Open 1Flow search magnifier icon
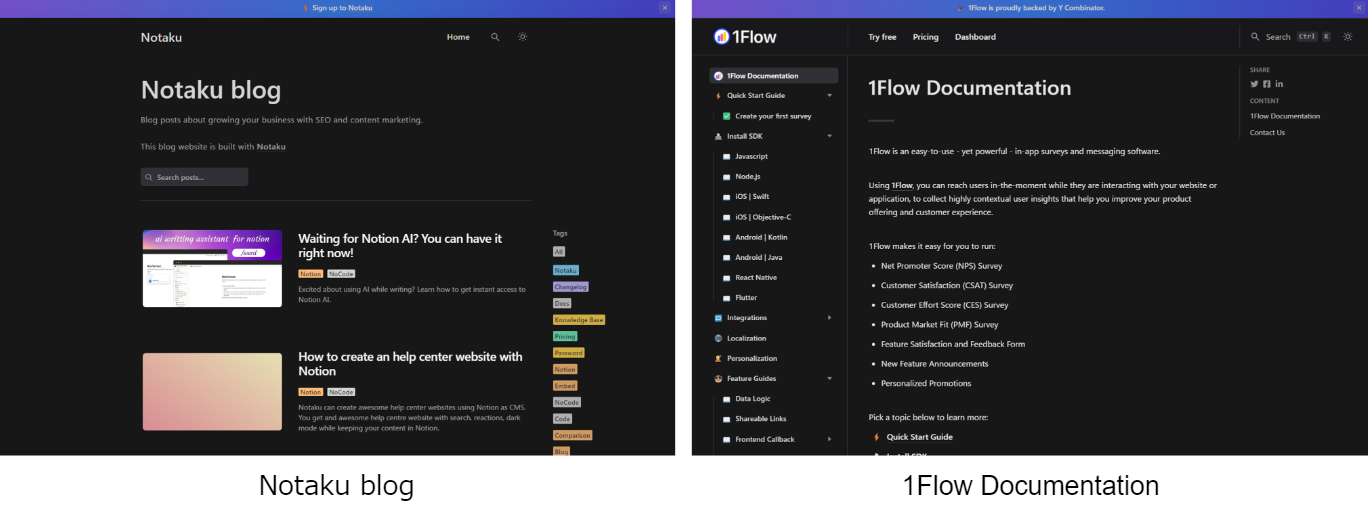The height and width of the screenshot is (506, 1368). [1255, 37]
